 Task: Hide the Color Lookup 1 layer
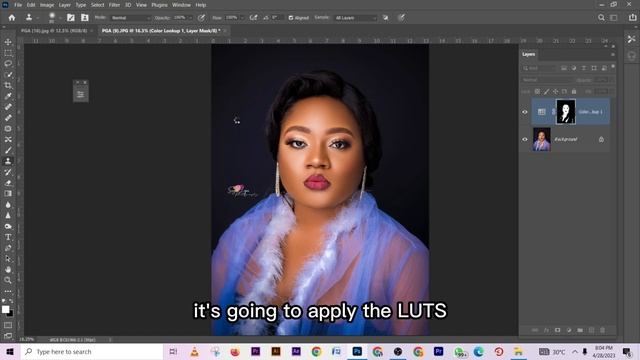(525, 112)
